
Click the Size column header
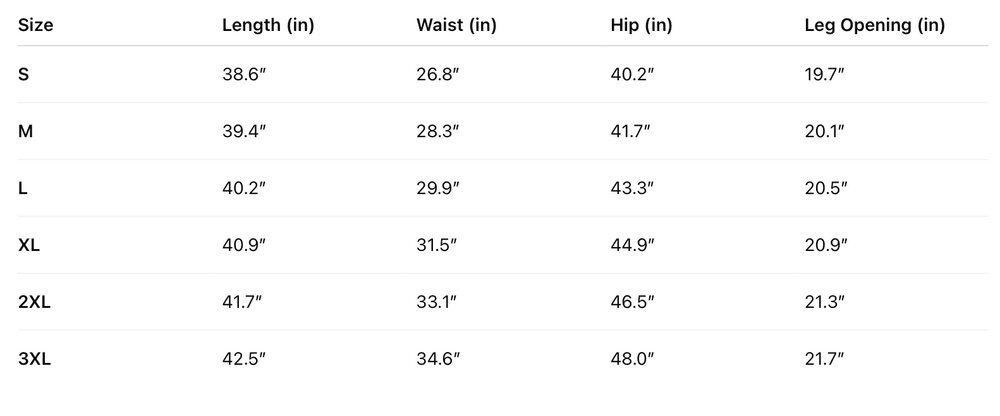pos(36,26)
